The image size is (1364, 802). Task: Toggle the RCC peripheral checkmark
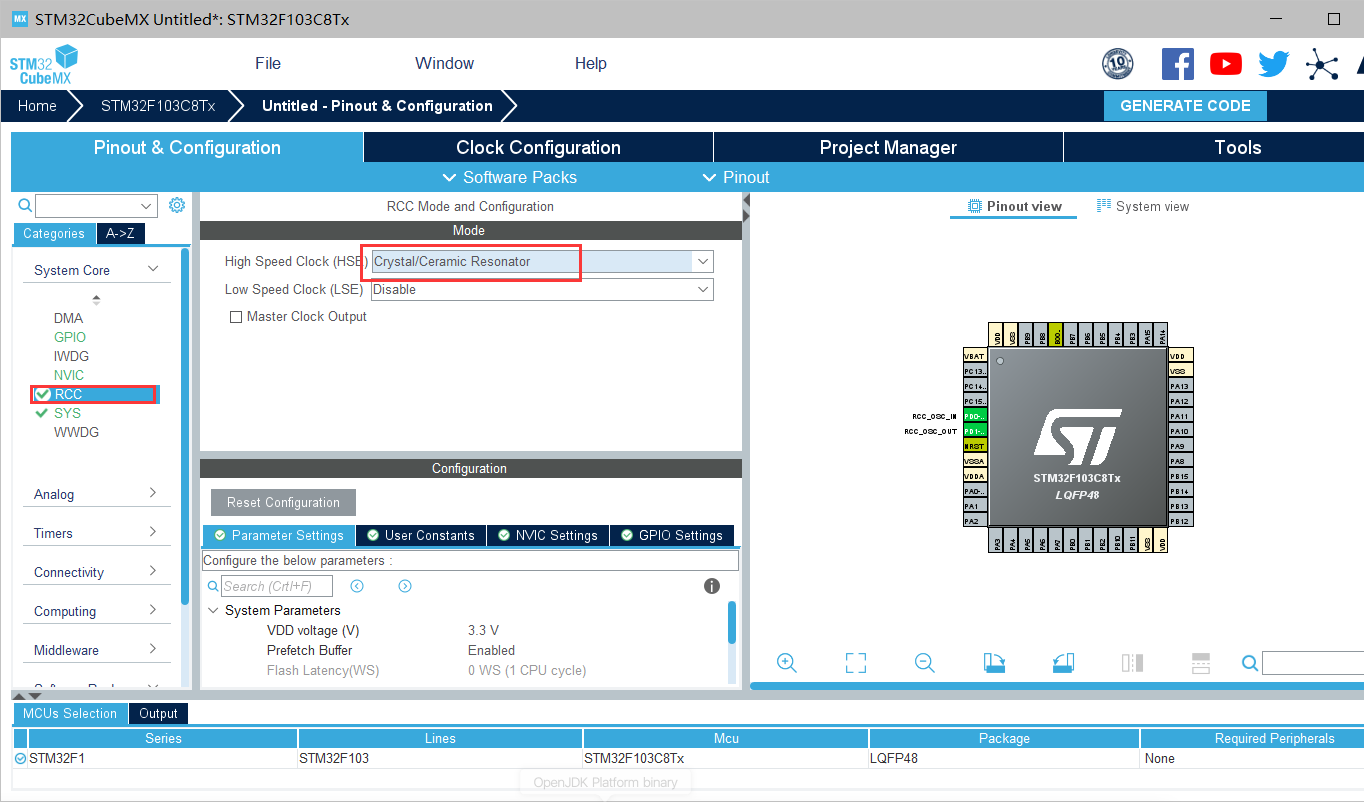click(x=44, y=394)
